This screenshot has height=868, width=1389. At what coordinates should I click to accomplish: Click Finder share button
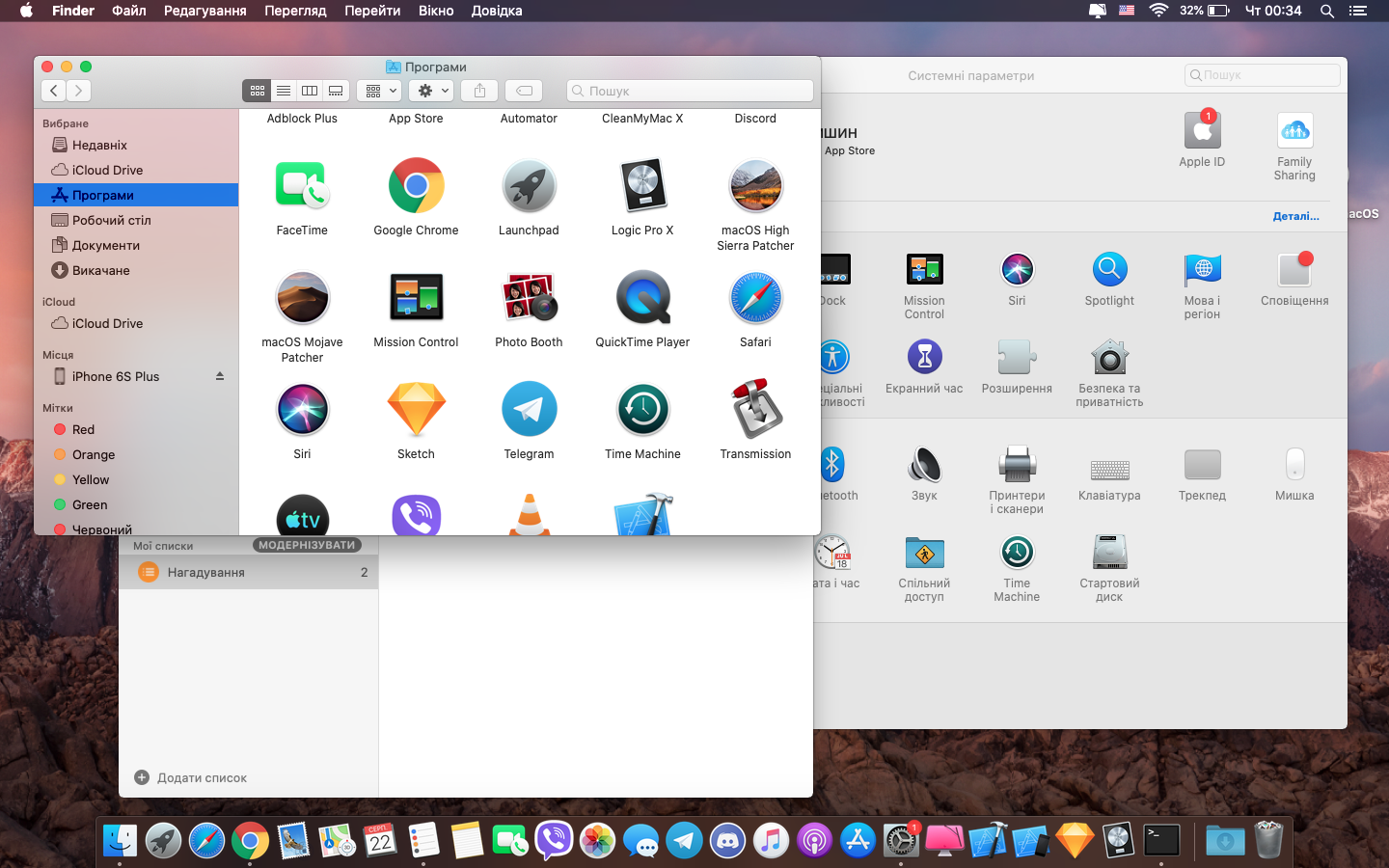[x=479, y=91]
